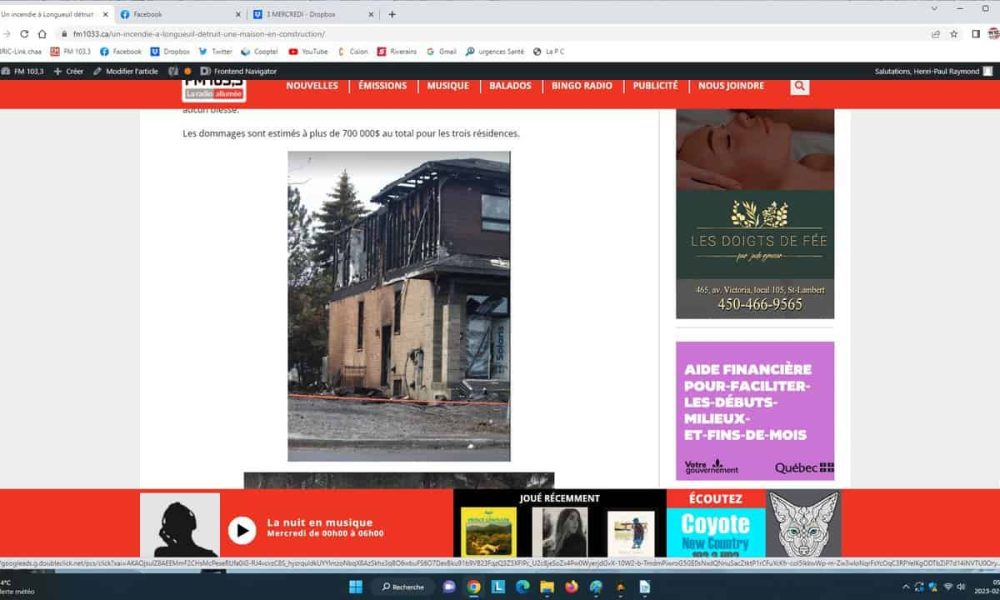
Task: Click Modifier l'article in admin bar
Action: tap(126, 71)
